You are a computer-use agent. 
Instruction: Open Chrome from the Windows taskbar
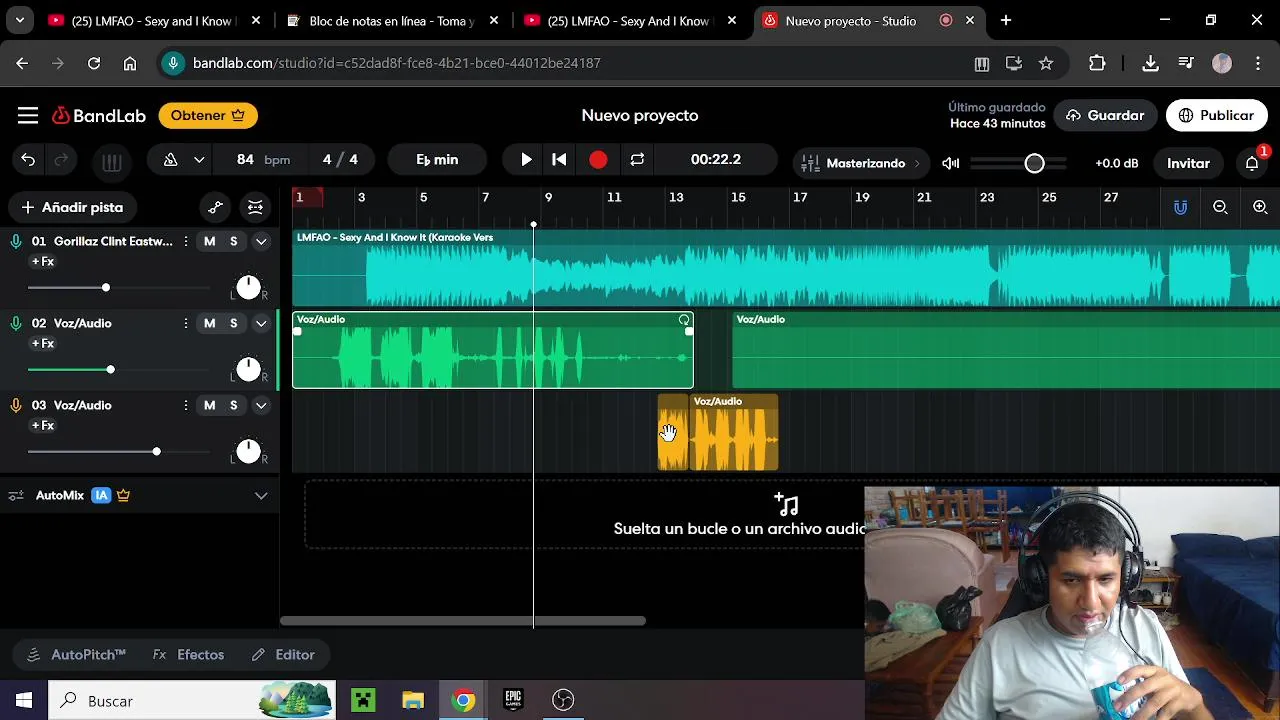pos(463,700)
